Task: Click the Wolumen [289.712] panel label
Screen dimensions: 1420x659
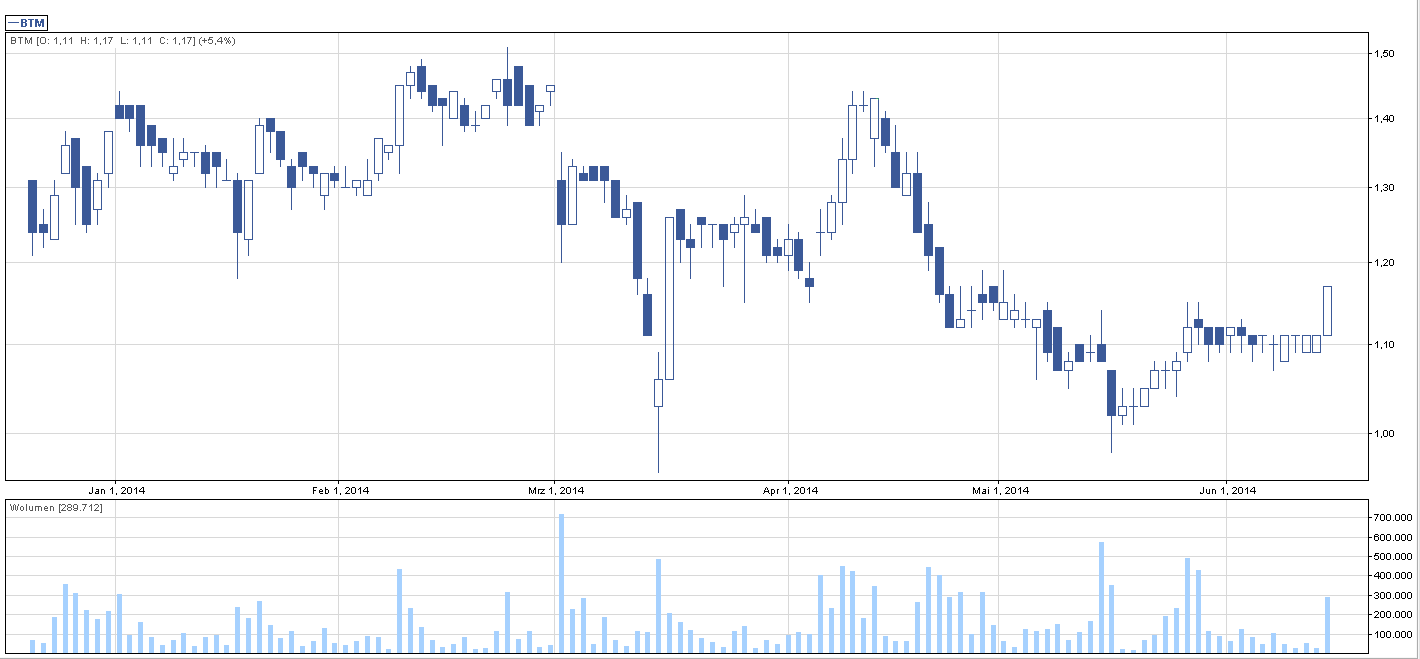Action: pyautogui.click(x=56, y=508)
